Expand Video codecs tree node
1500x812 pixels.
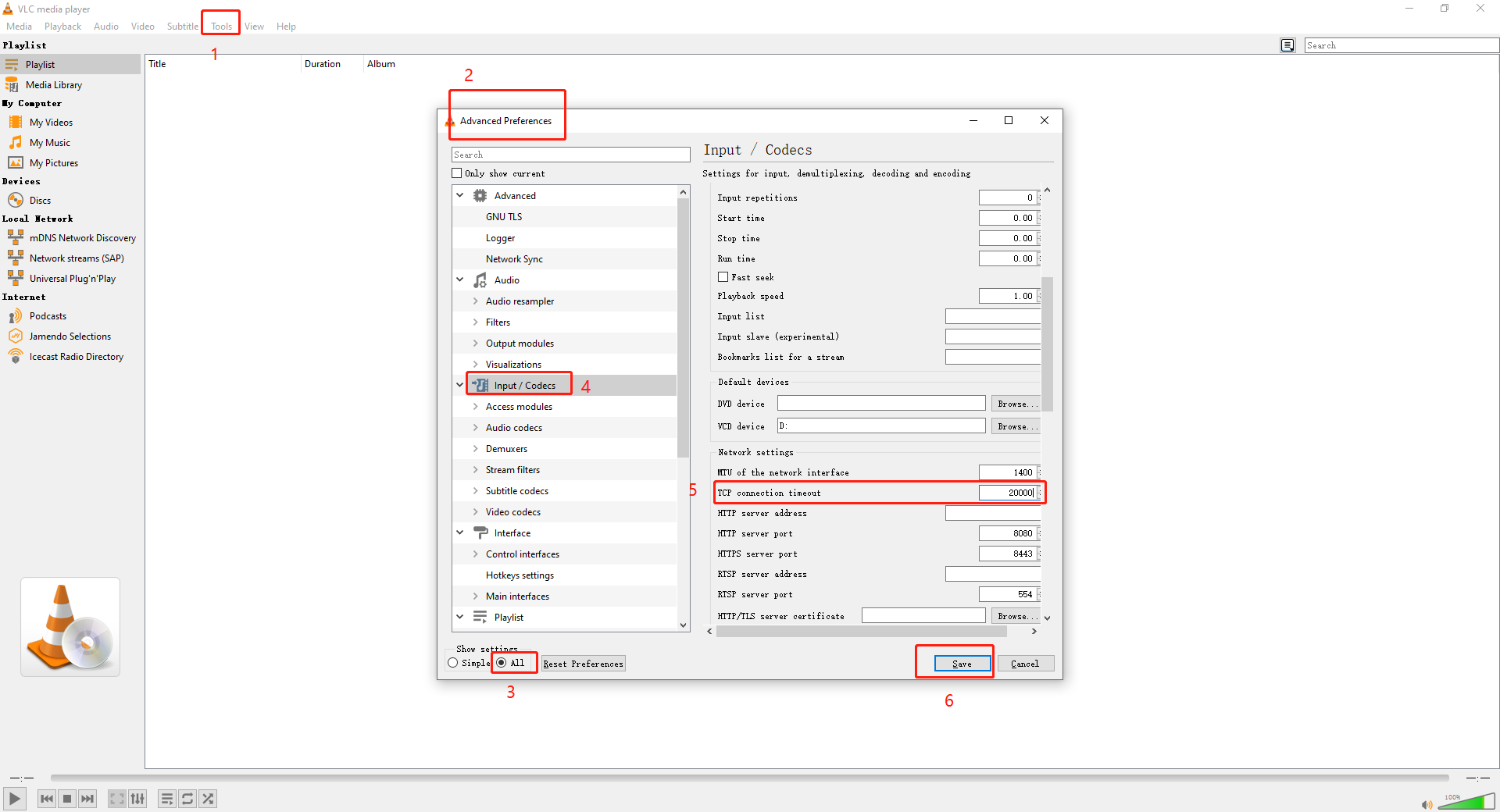[x=475, y=511]
